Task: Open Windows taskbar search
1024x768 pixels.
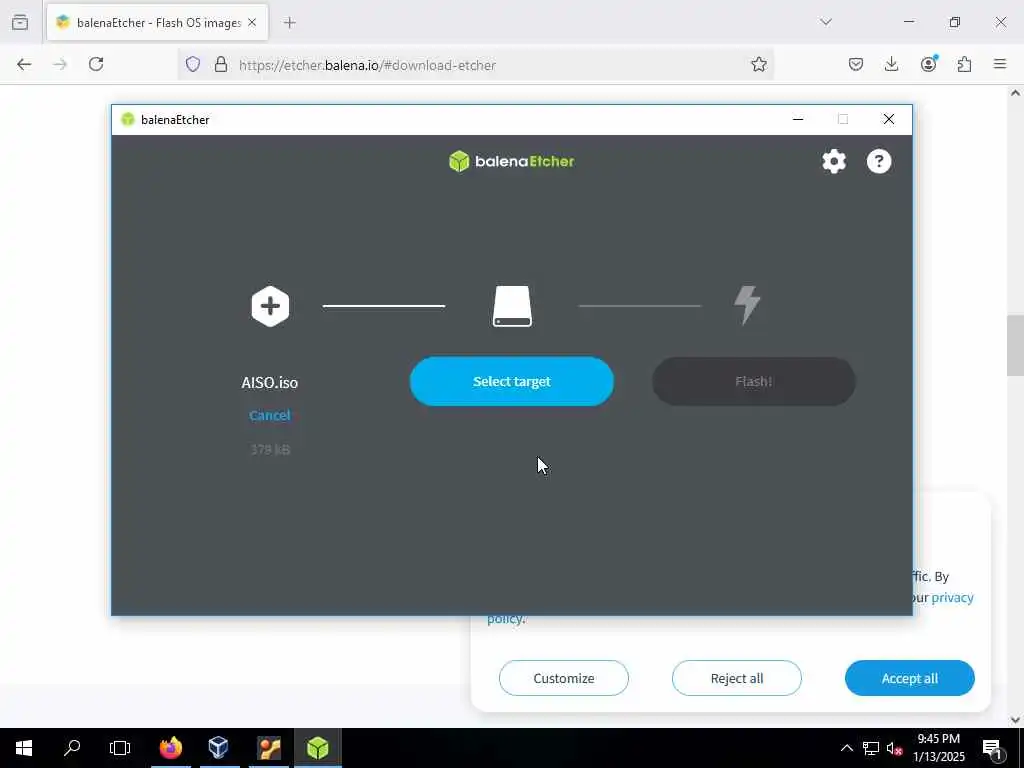Action: (72, 748)
